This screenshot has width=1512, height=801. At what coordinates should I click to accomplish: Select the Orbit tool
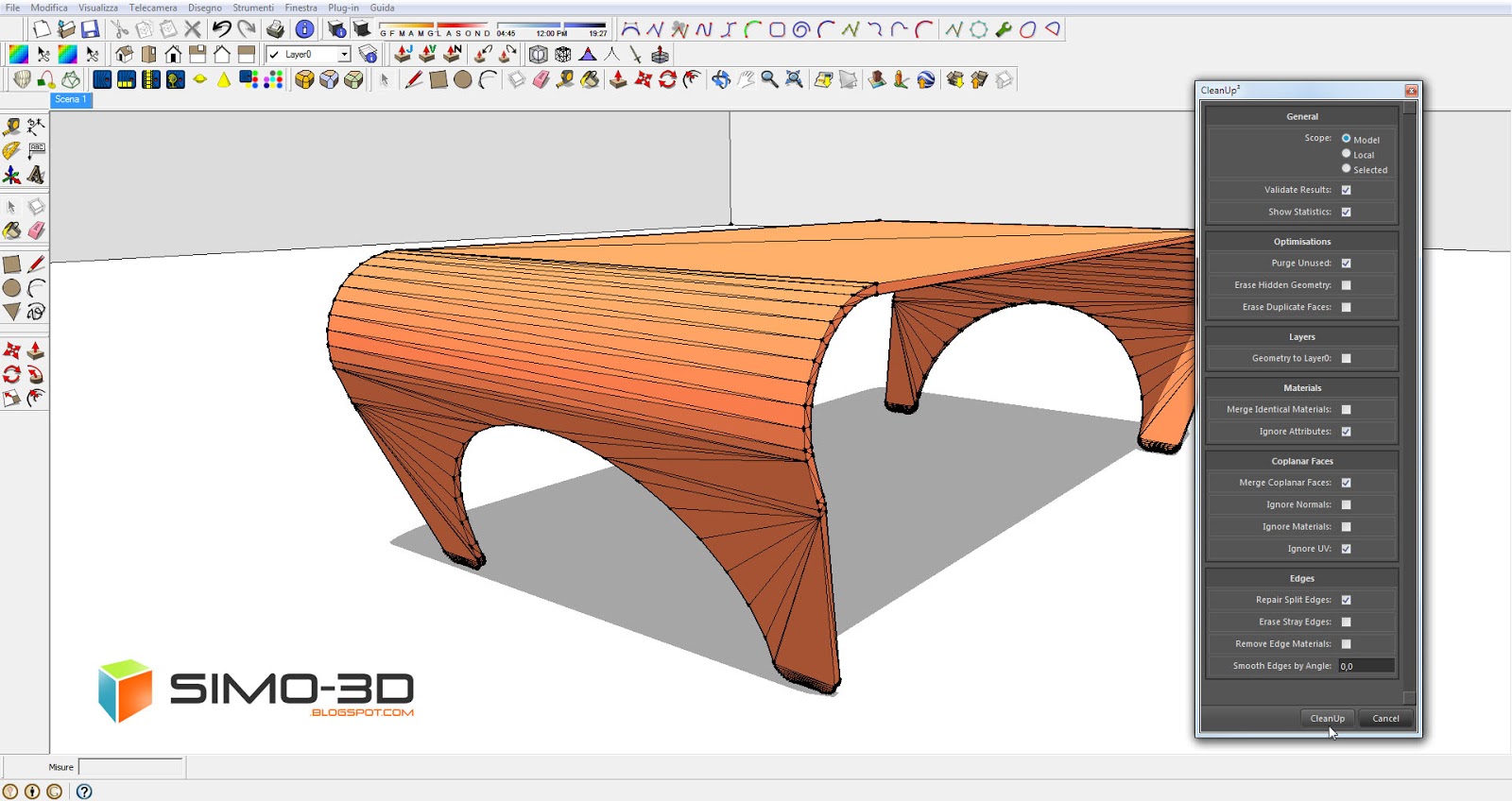(x=721, y=79)
